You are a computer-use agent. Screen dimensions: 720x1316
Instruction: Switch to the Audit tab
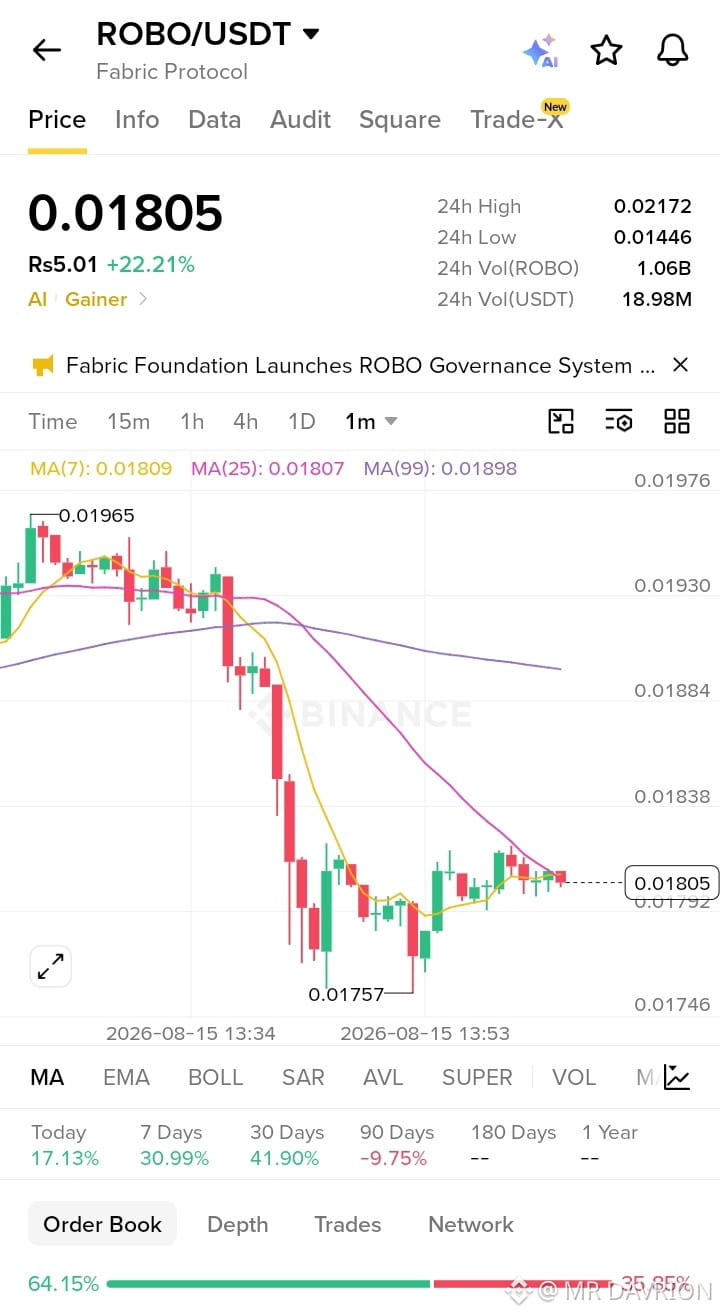(300, 120)
